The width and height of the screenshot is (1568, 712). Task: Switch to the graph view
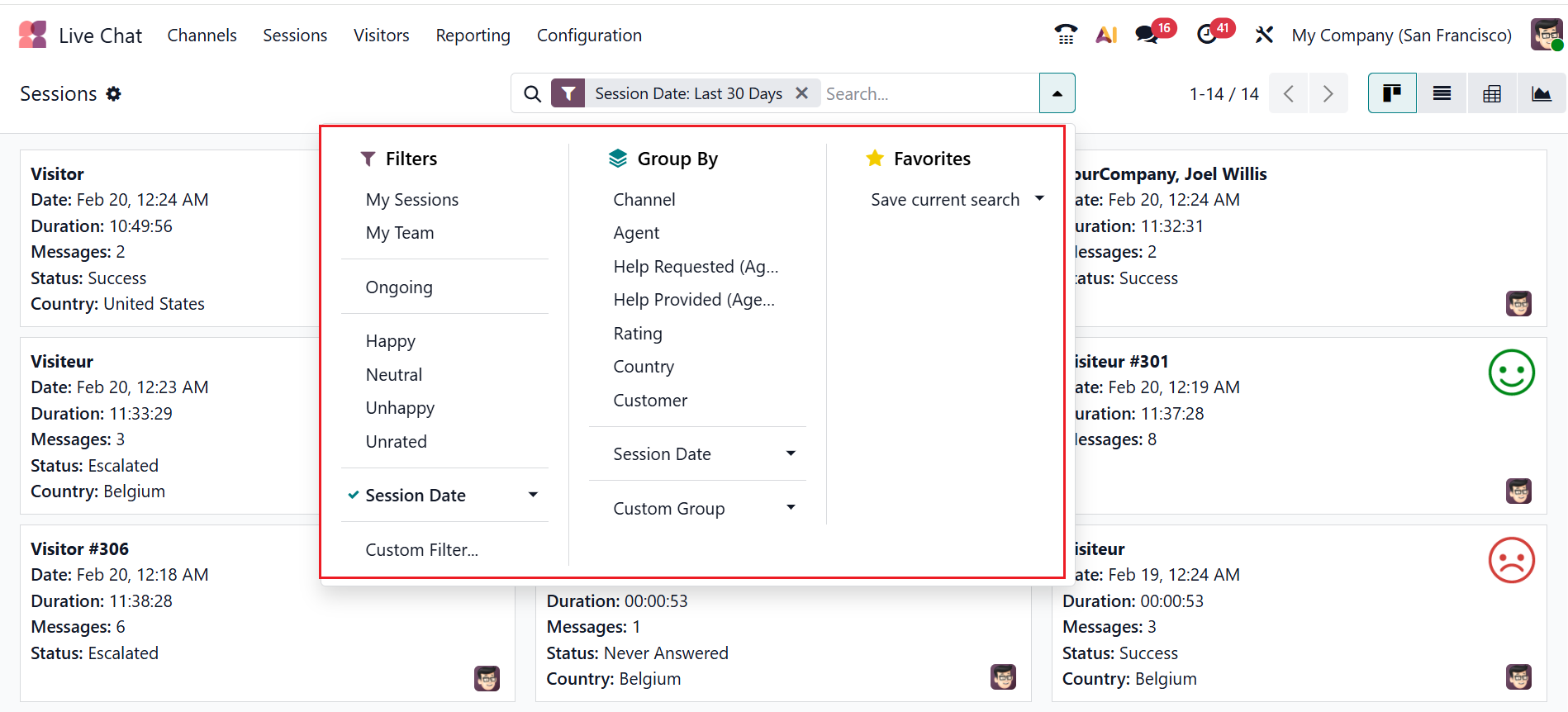1542,93
